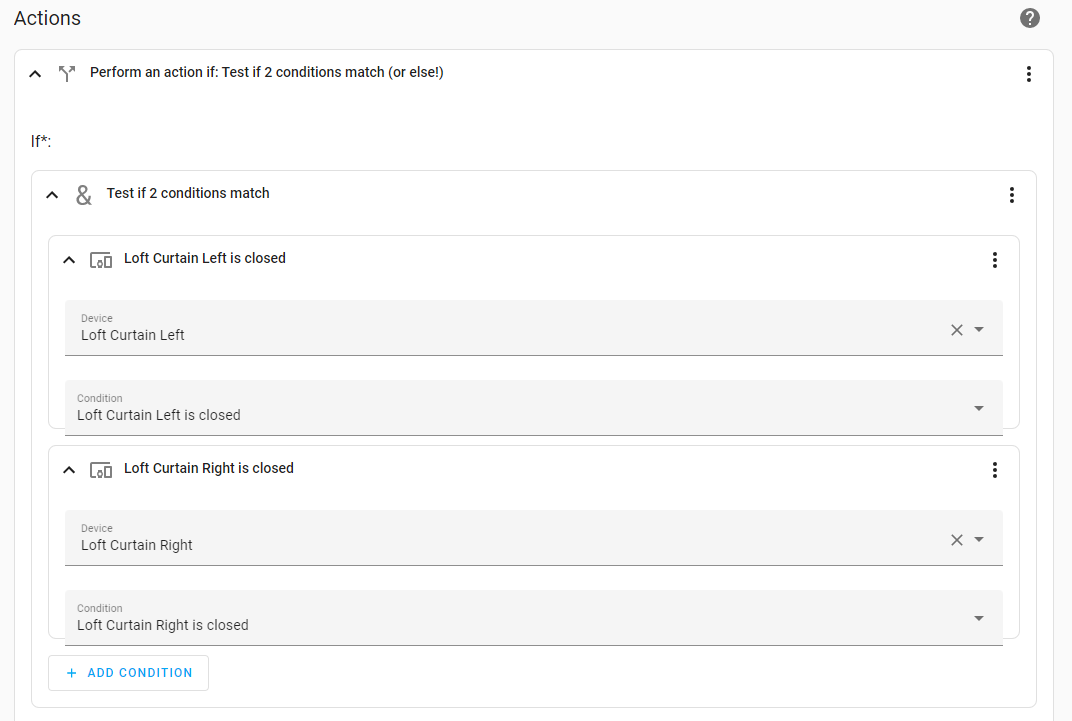The width and height of the screenshot is (1072, 721).
Task: Clear the Loft Curtain Right device selection
Action: pyautogui.click(x=956, y=540)
